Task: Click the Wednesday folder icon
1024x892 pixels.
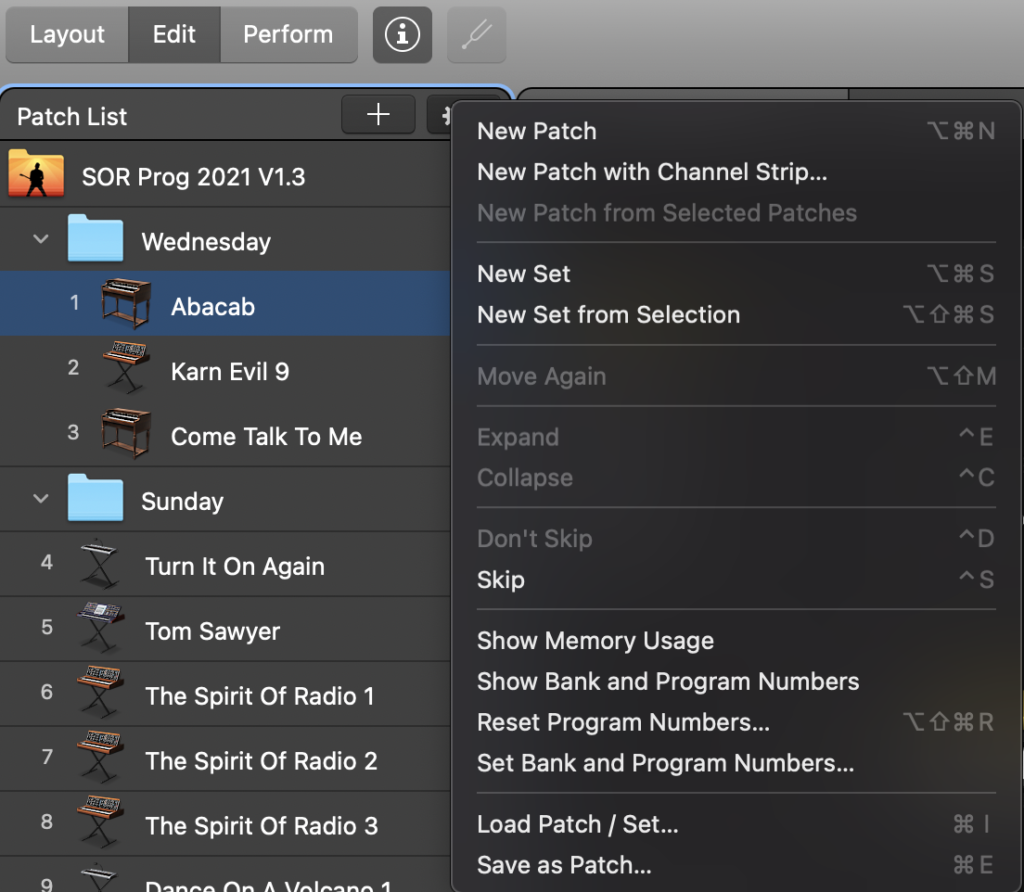Action: click(95, 239)
